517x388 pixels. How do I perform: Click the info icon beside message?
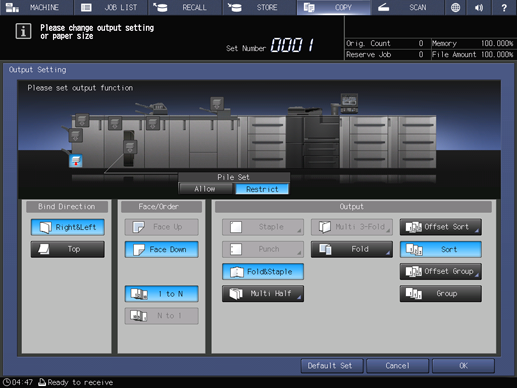[x=23, y=31]
